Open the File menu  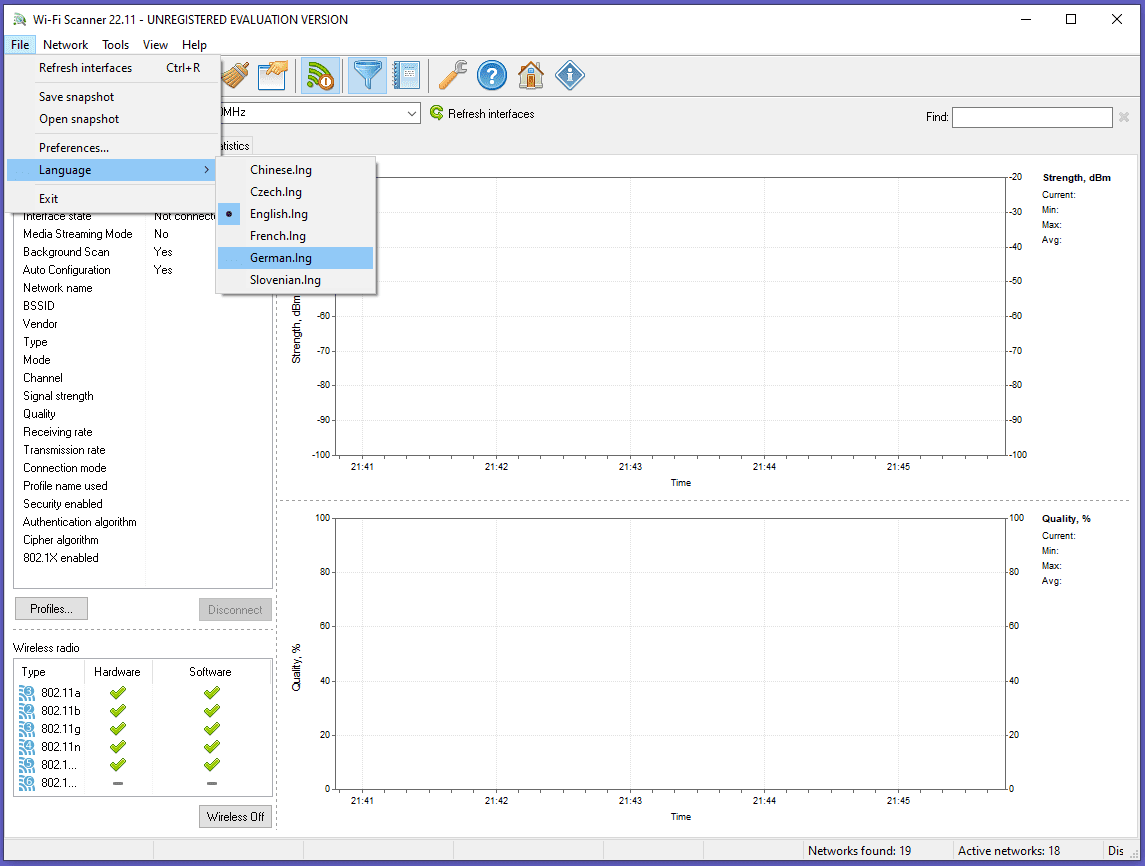20,45
